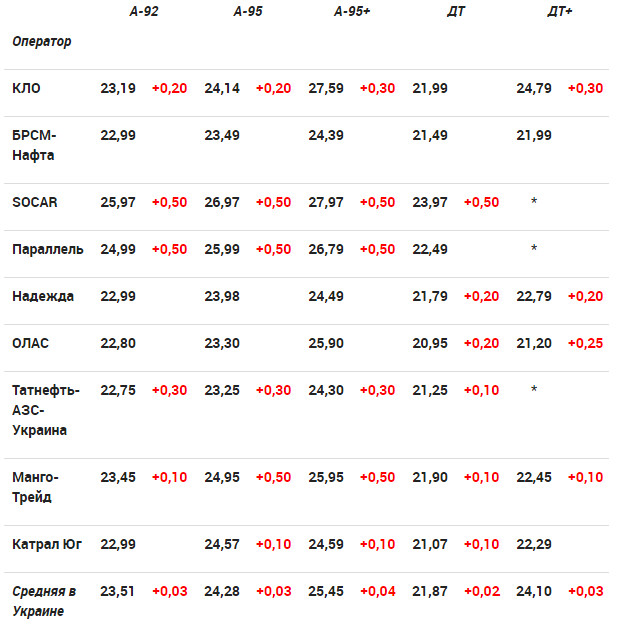The width and height of the screenshot is (617, 631).
Task: Click SOCAR's A-95+ price 27,97
Action: (x=326, y=202)
